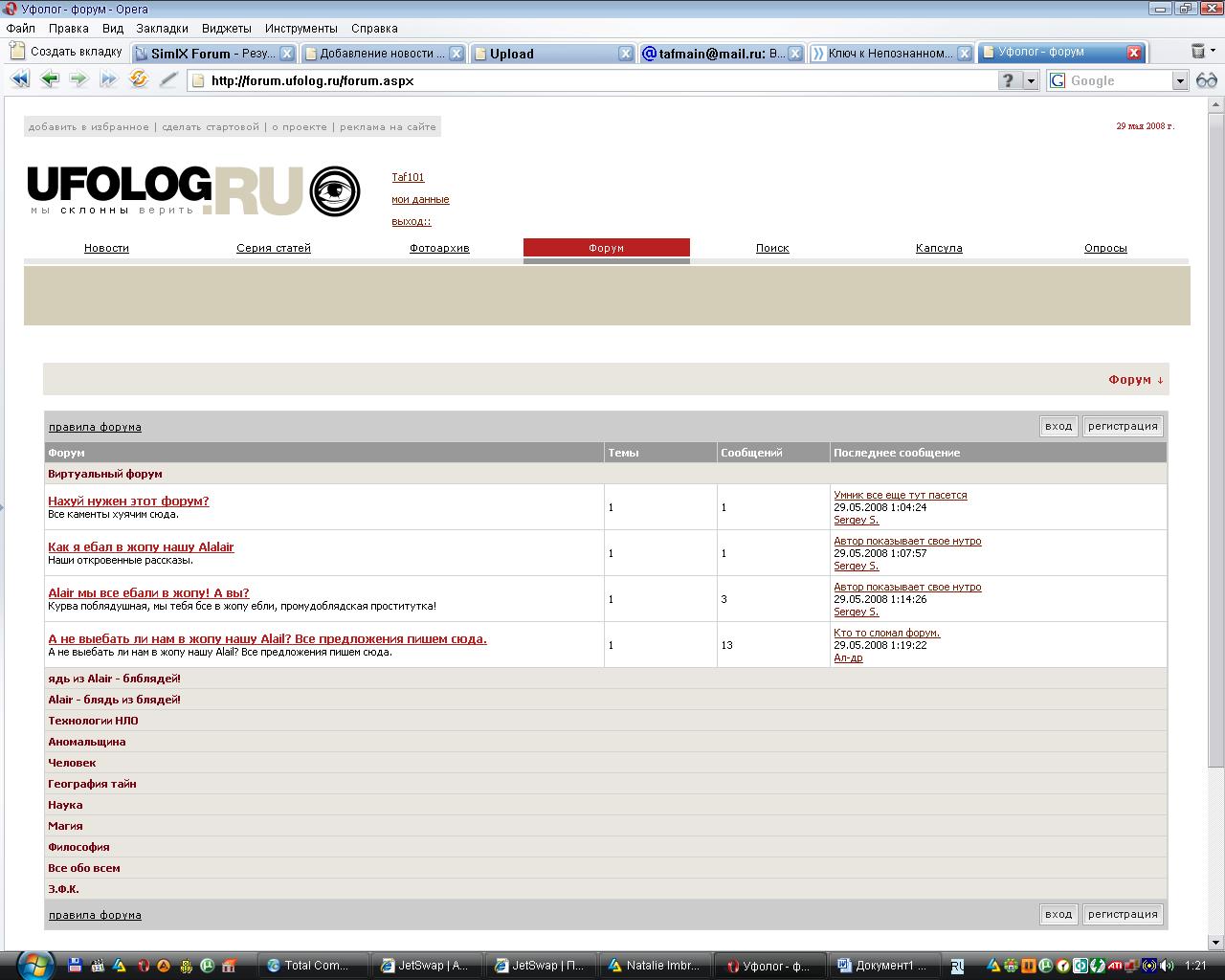Open the Фотоархив navigation link

(x=439, y=249)
